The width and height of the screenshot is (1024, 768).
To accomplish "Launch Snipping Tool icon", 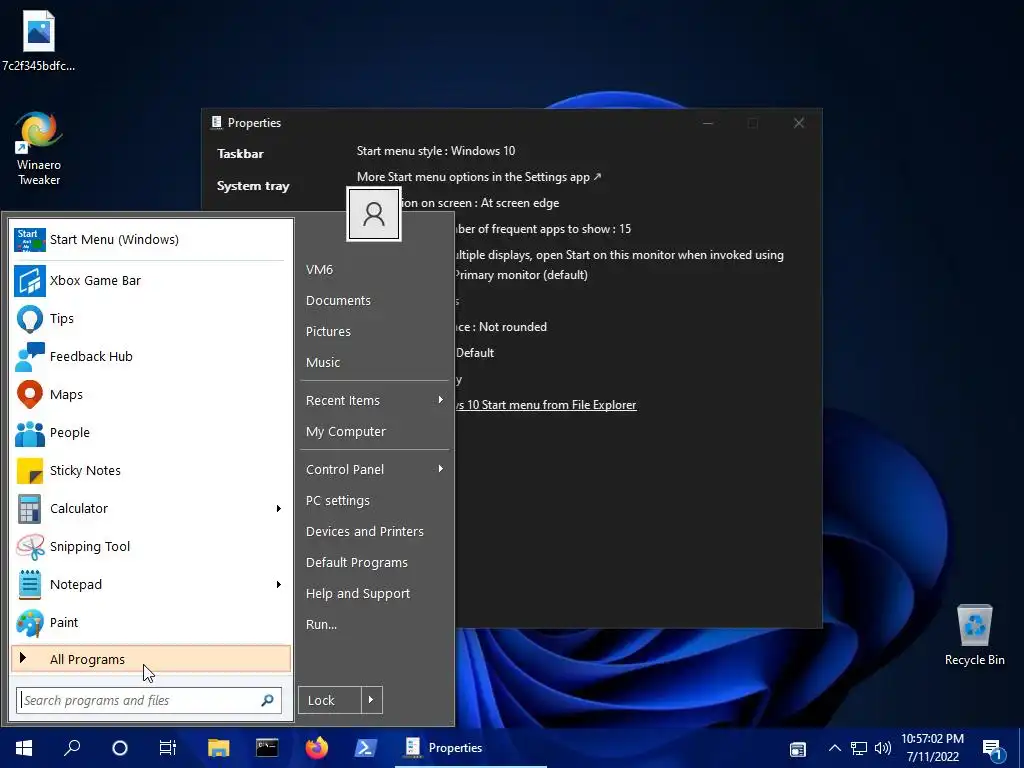I will tap(29, 547).
